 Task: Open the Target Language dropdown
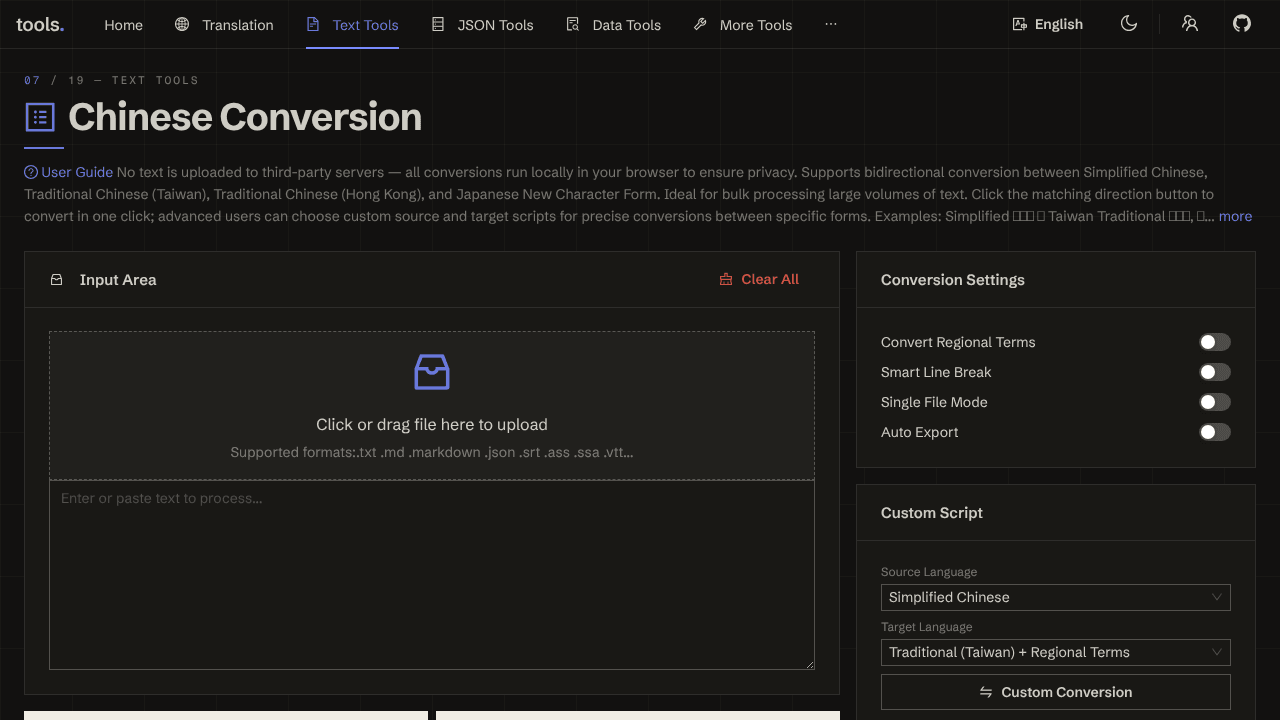1056,652
